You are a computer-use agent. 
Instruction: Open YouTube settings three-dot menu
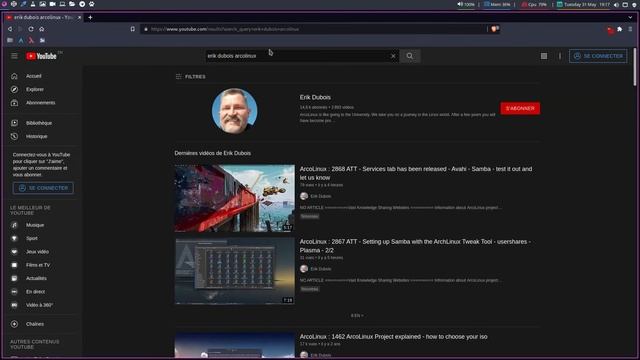560,56
